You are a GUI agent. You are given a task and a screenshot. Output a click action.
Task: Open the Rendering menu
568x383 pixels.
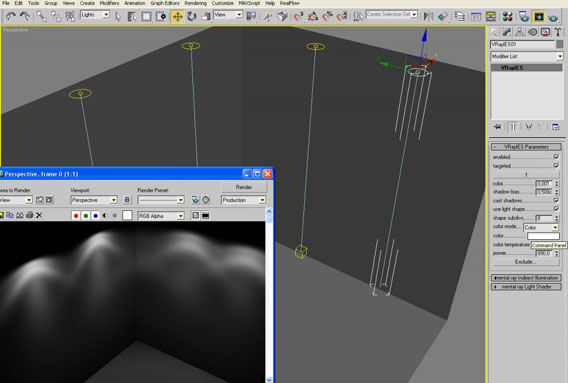coord(196,3)
